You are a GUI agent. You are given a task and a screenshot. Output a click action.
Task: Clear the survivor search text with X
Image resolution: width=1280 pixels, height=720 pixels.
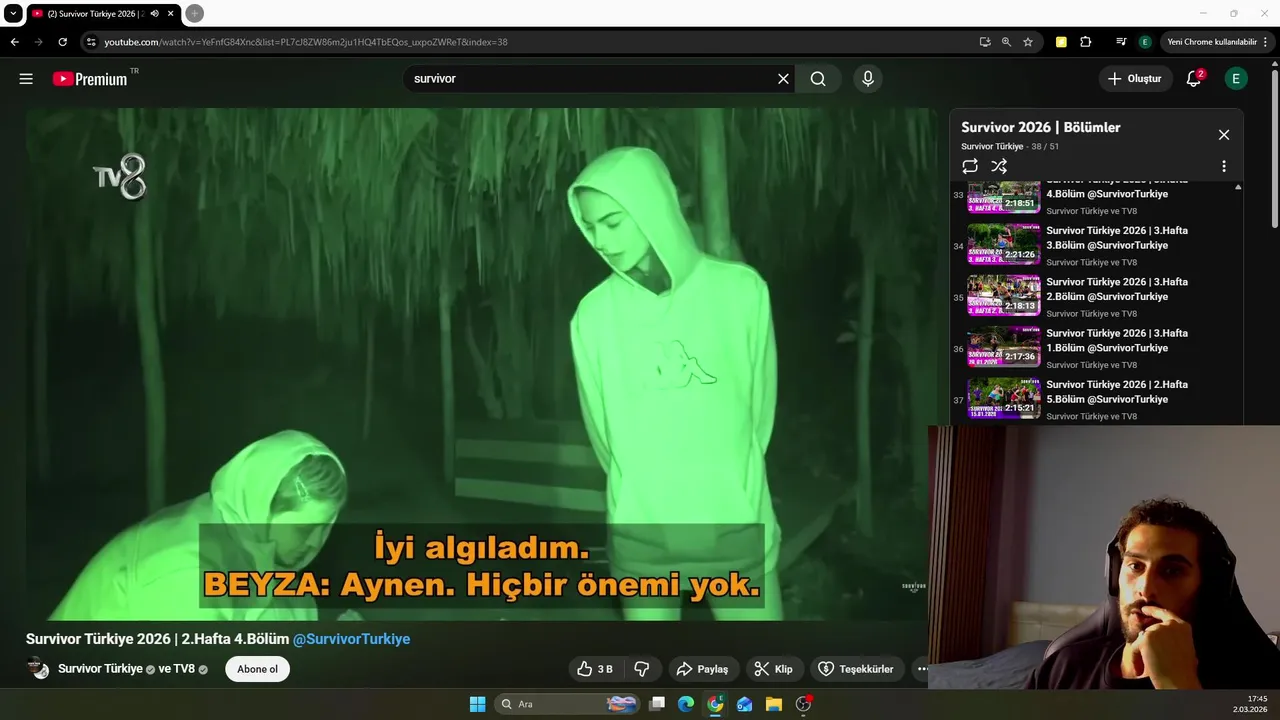[x=783, y=79]
